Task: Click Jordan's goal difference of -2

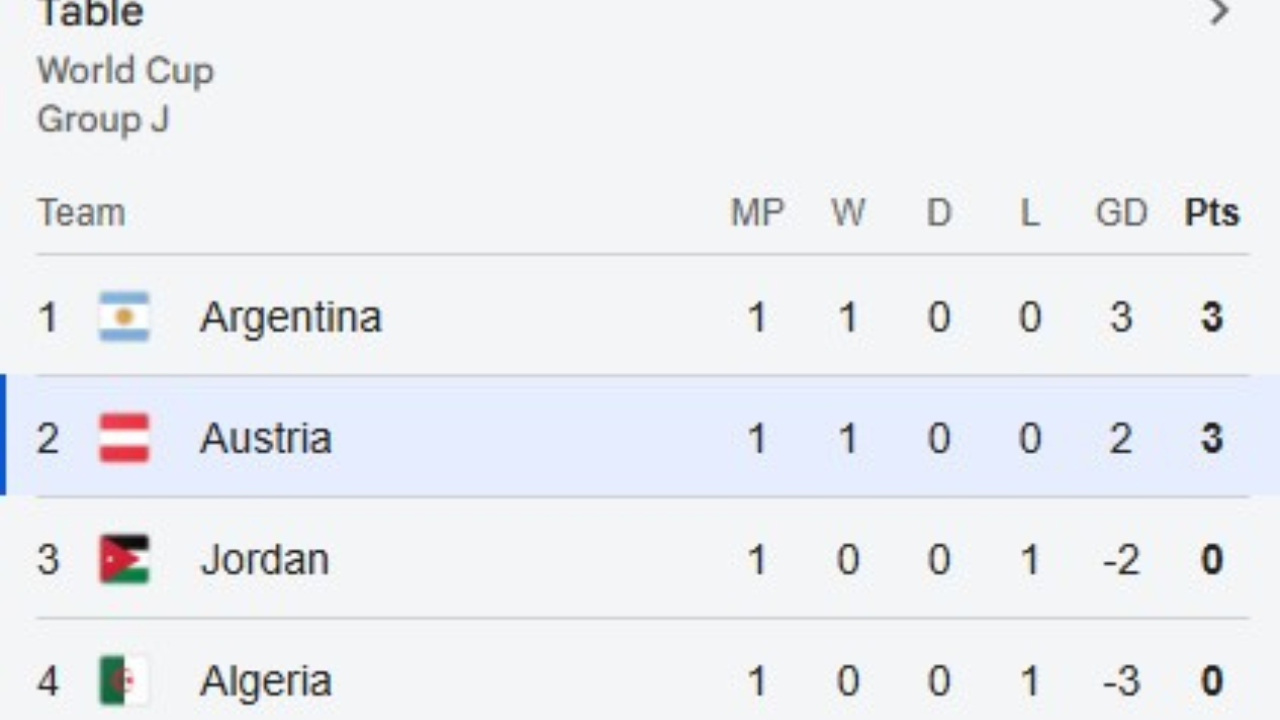Action: [x=1121, y=559]
